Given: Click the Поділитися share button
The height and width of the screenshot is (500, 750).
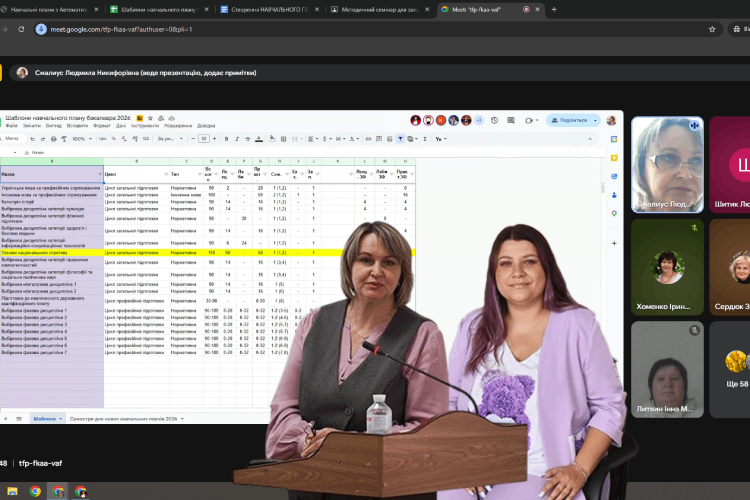Looking at the screenshot, I should tap(574, 120).
